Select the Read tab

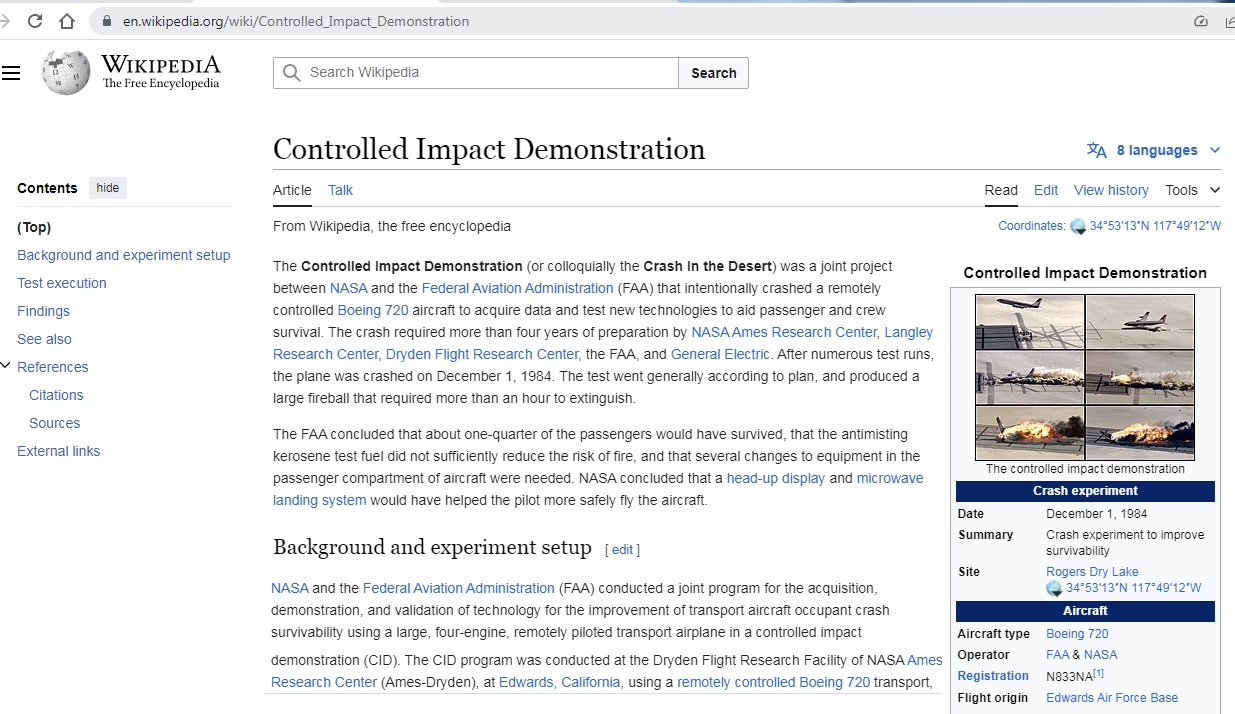click(x=1001, y=190)
